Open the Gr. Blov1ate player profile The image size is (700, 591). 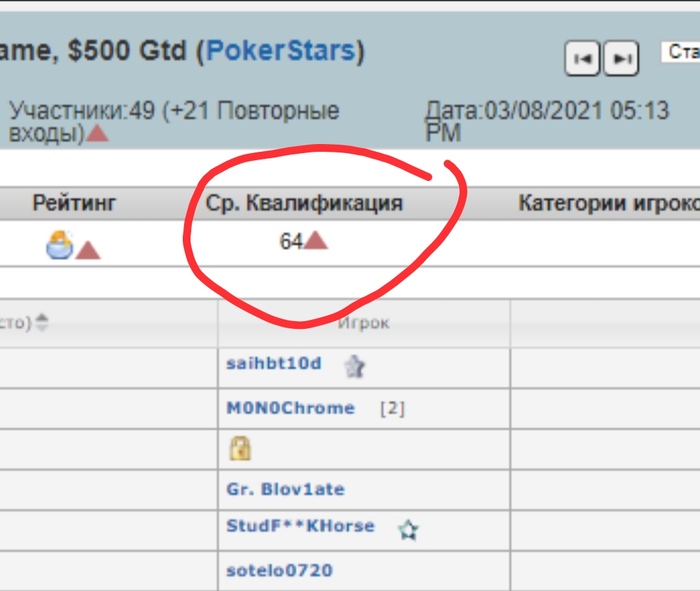[286, 489]
